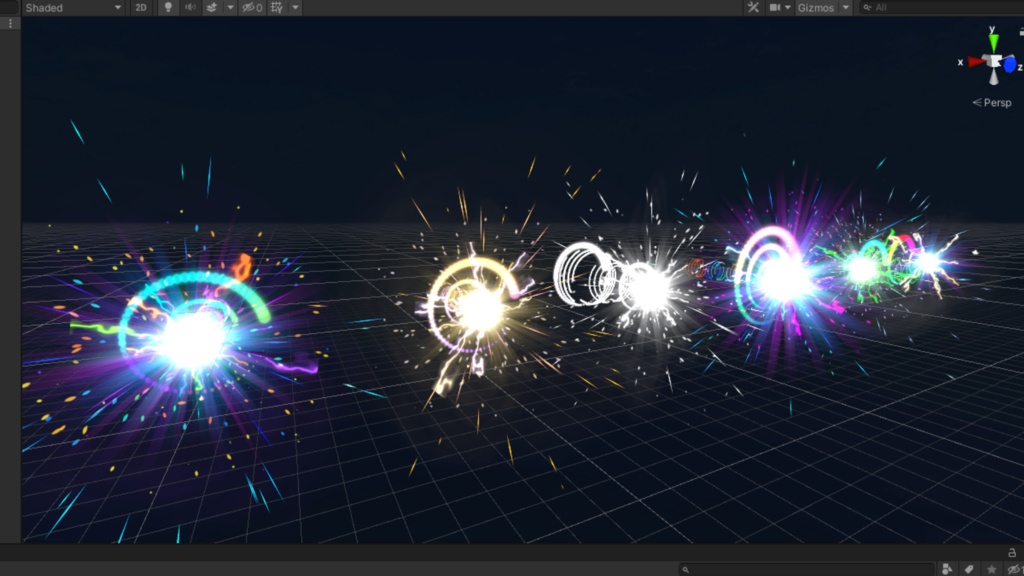
Task: Open the component editor tools icon
Action: pos(753,8)
